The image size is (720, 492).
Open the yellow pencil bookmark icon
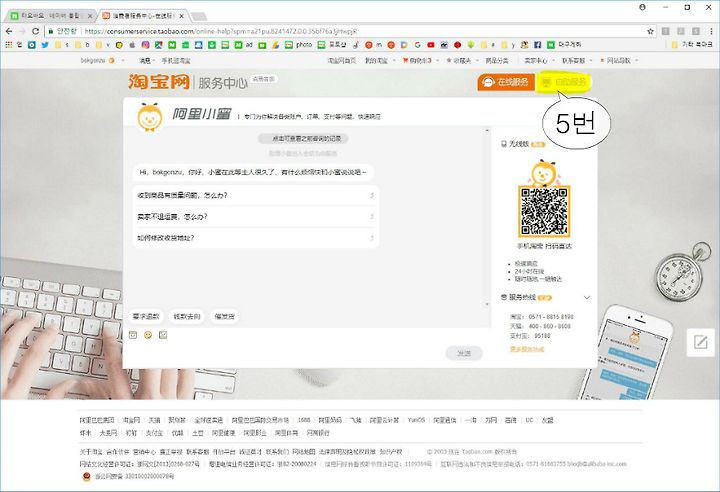tap(276, 45)
